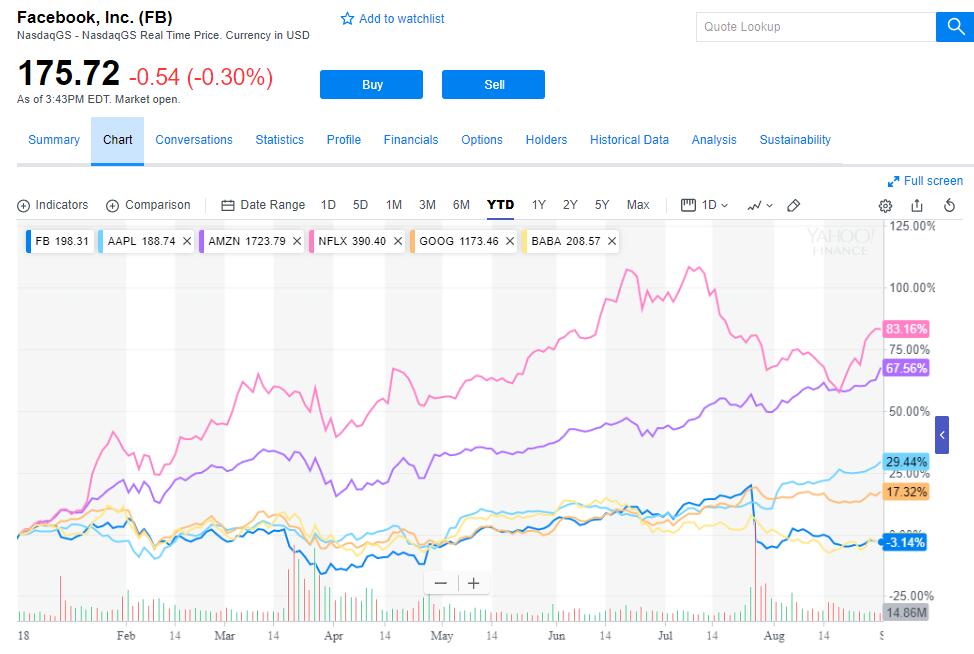Viewport: 974px width, 654px height.
Task: Click the share chart icon
Action: click(917, 206)
